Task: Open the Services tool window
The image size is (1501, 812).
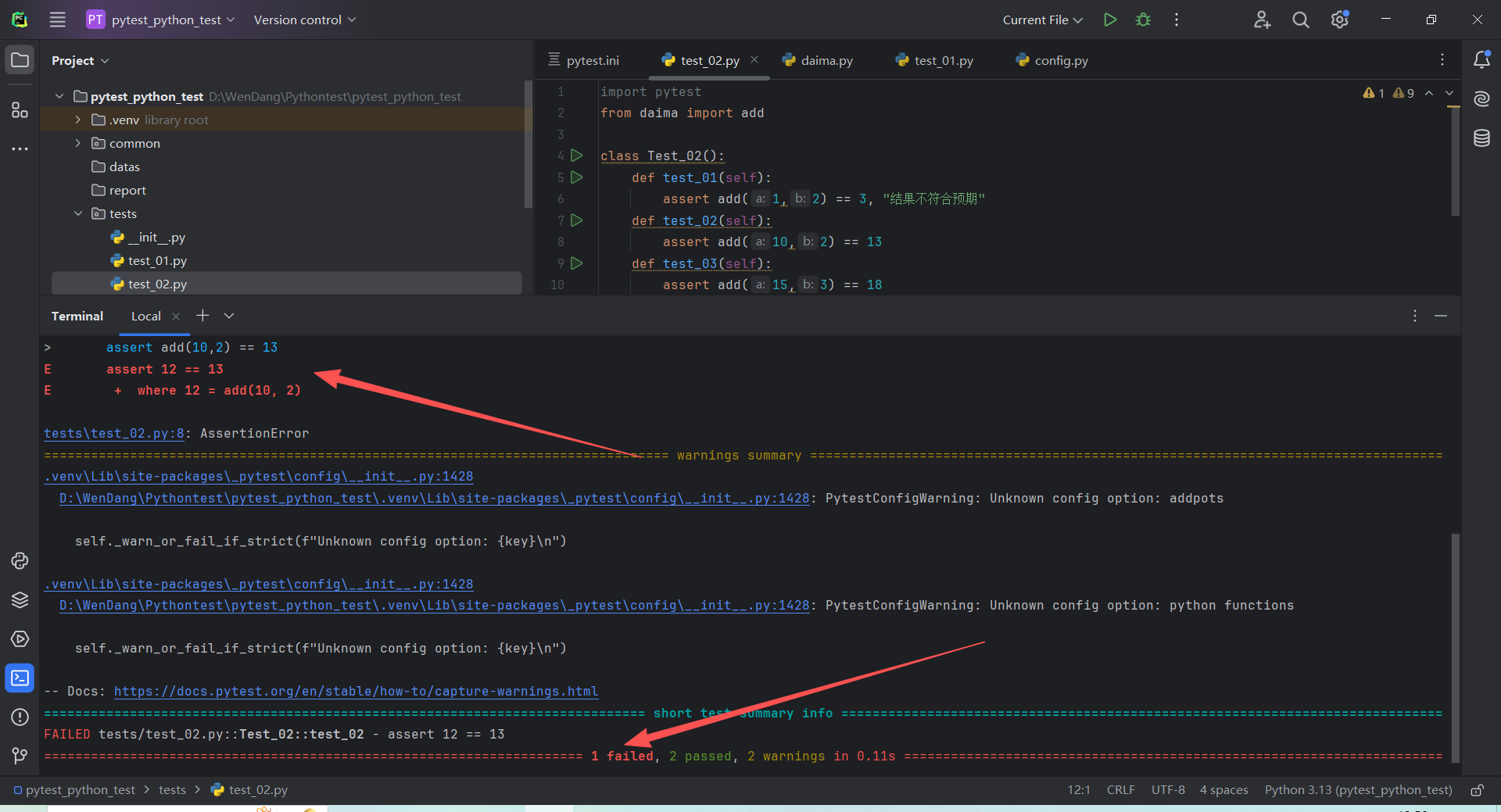Action: point(20,639)
